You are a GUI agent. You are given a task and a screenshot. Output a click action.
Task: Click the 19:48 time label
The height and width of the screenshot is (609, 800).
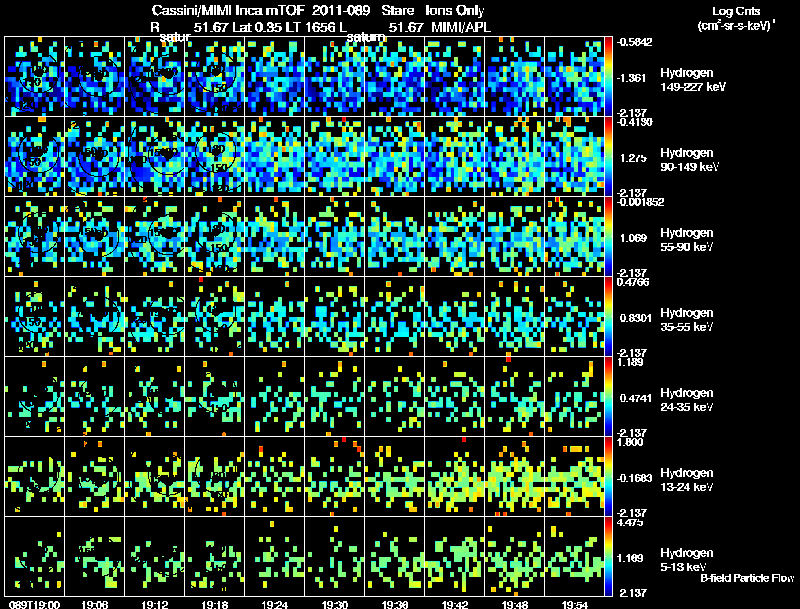tap(514, 605)
